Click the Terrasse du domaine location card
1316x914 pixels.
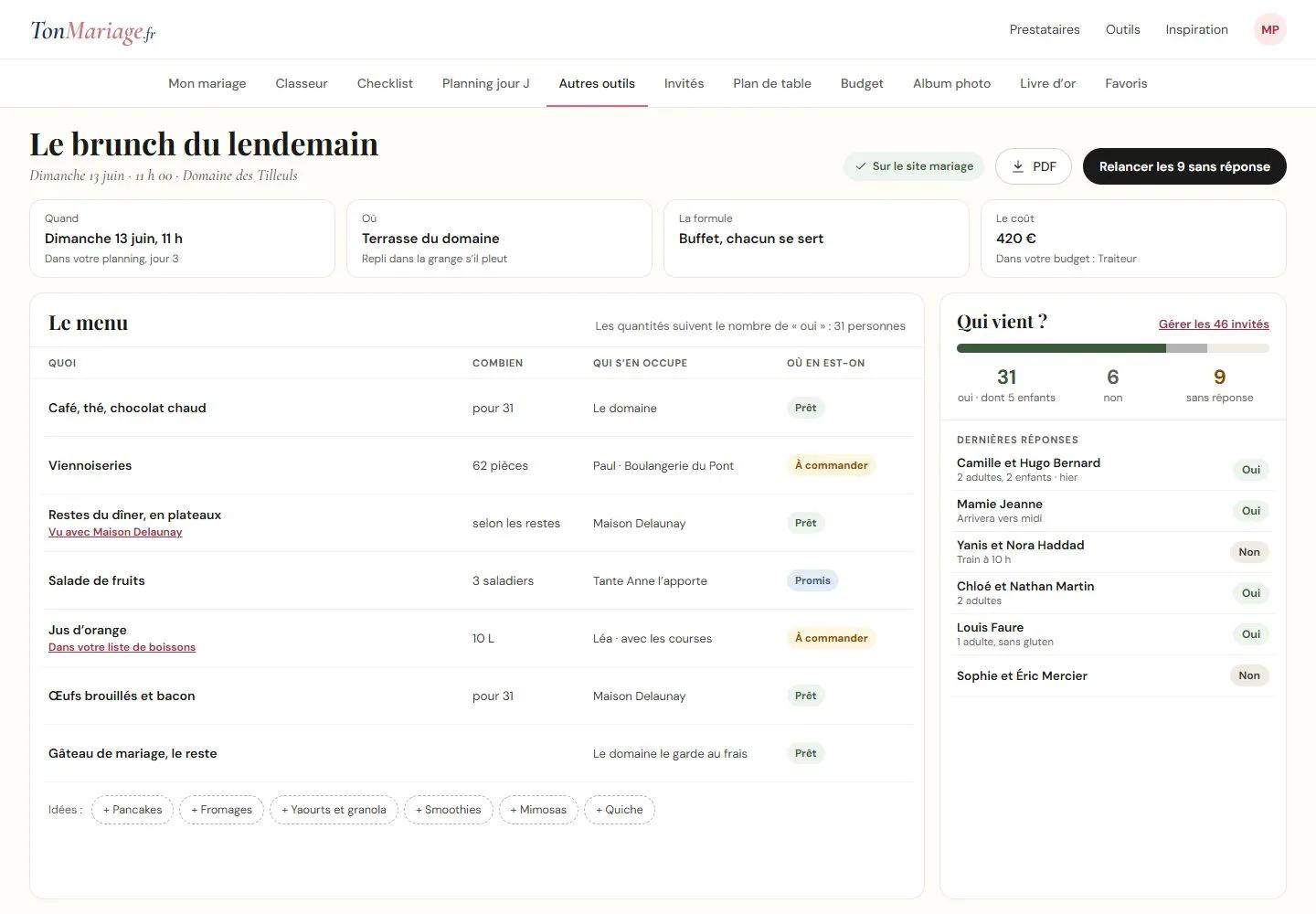pos(499,239)
